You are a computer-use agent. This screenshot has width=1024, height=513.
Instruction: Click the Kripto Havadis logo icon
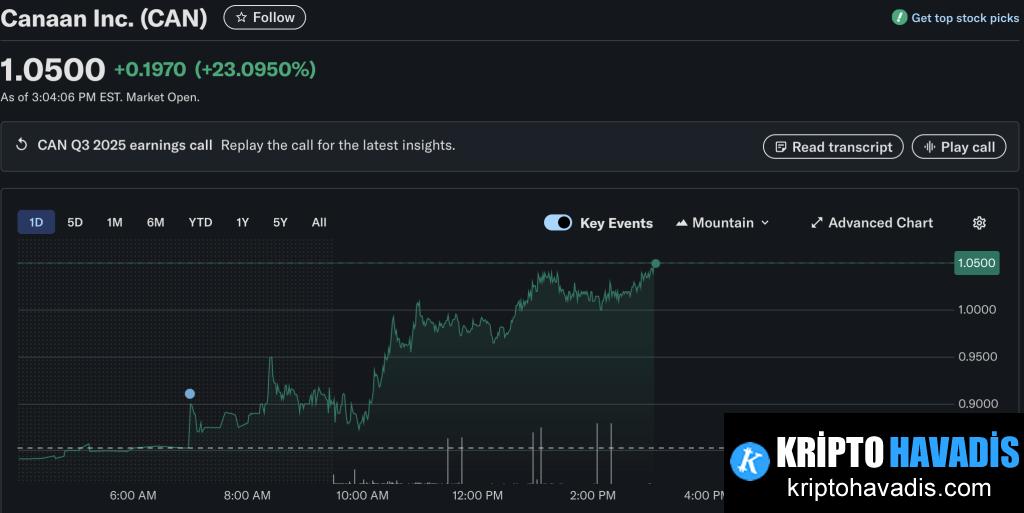point(750,461)
